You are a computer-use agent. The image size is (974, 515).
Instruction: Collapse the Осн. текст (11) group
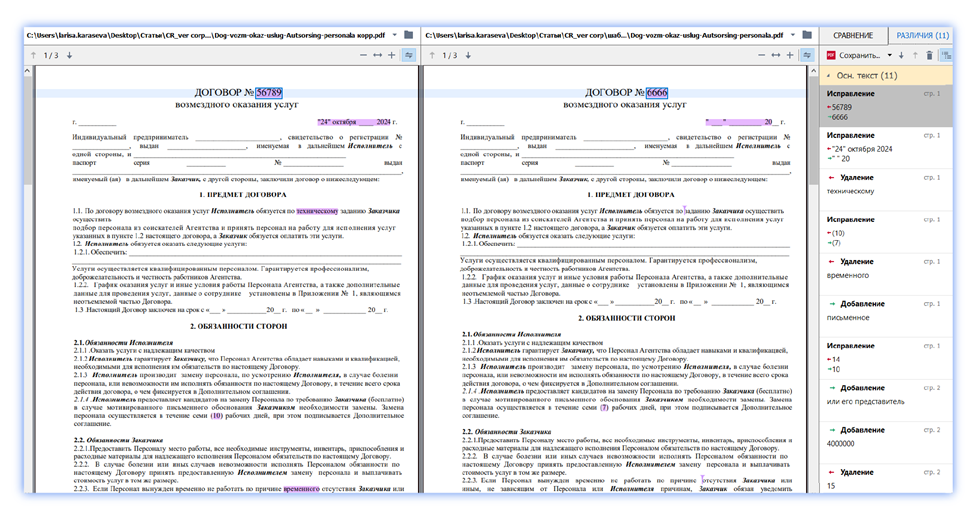click(829, 76)
